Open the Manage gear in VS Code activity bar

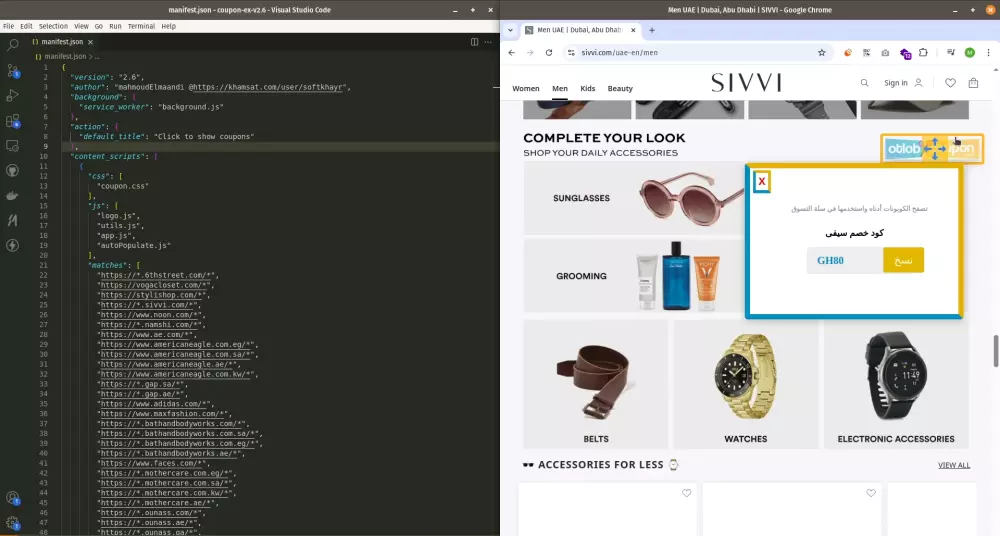click(12, 523)
